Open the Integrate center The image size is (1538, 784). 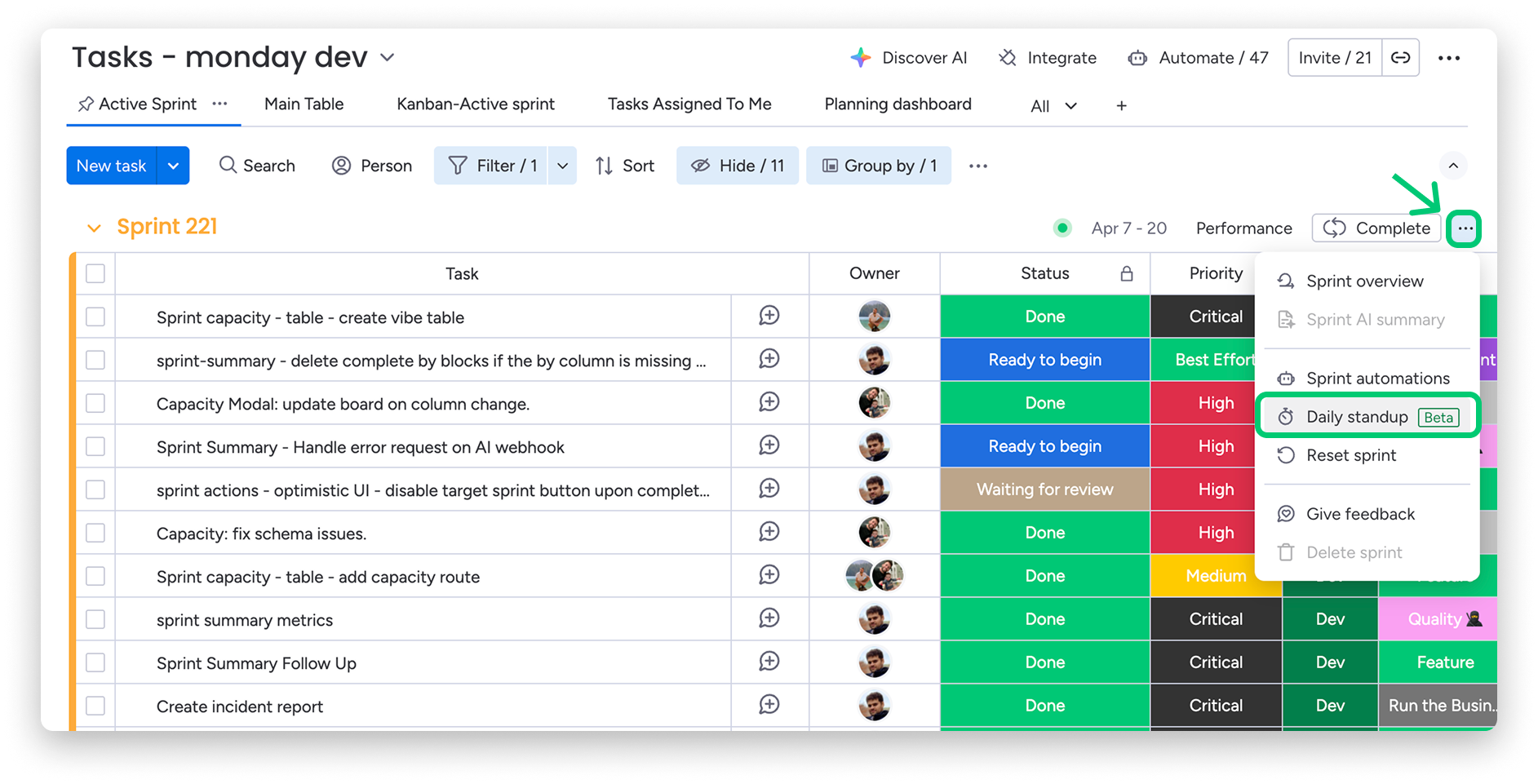coord(1048,58)
